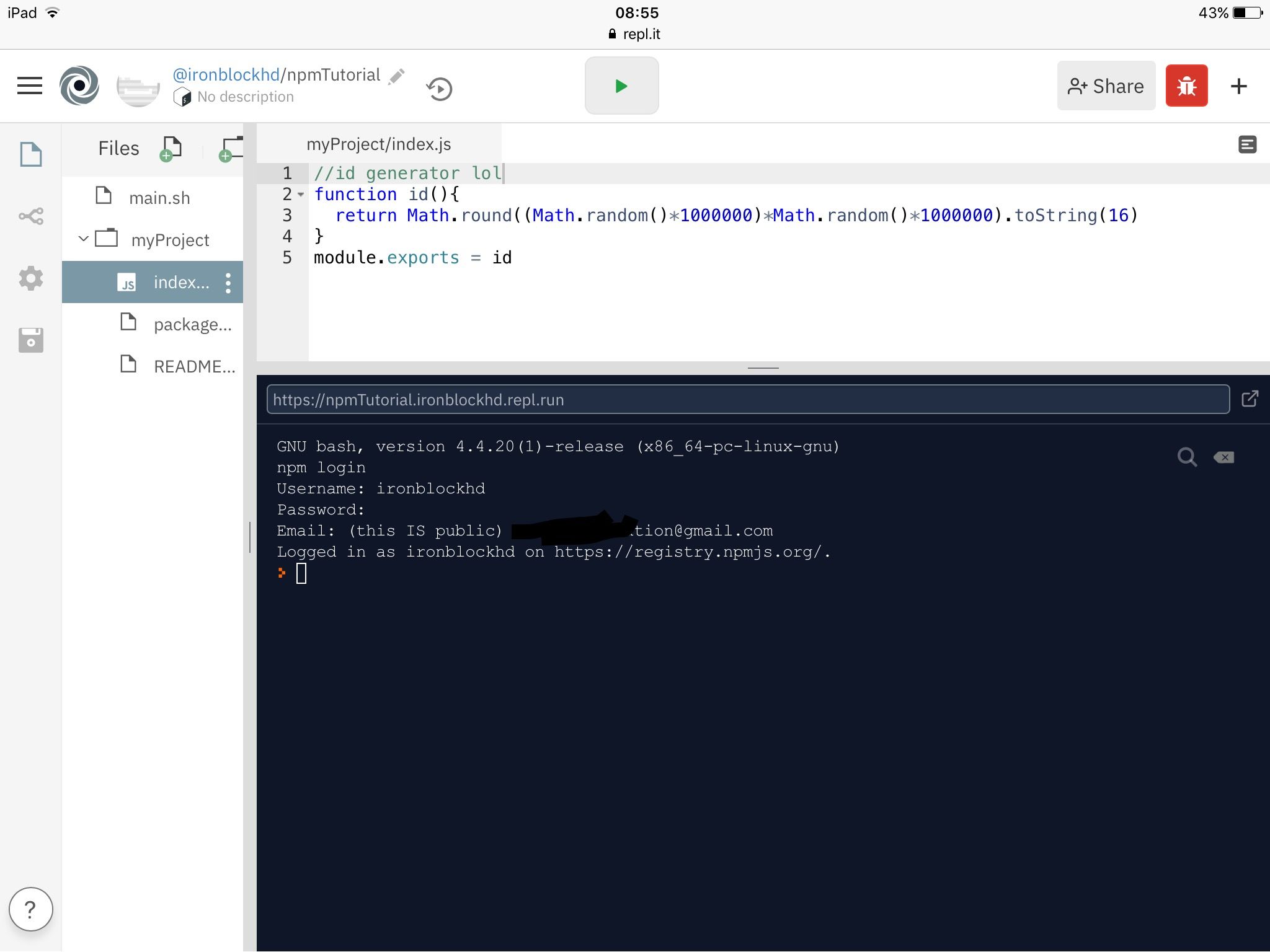Screen dimensions: 1270x952
Task: Click the sidebar resize handle
Action: (250, 537)
